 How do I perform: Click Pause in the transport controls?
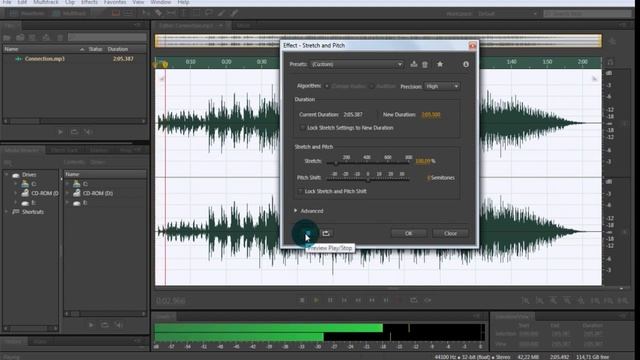330,300
